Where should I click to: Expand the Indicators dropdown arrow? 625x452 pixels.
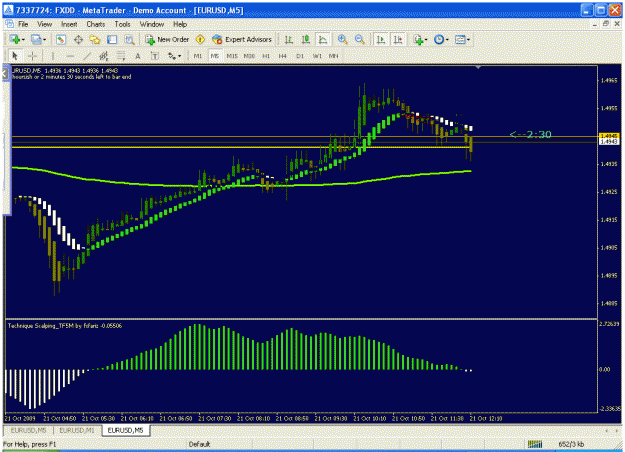point(426,39)
